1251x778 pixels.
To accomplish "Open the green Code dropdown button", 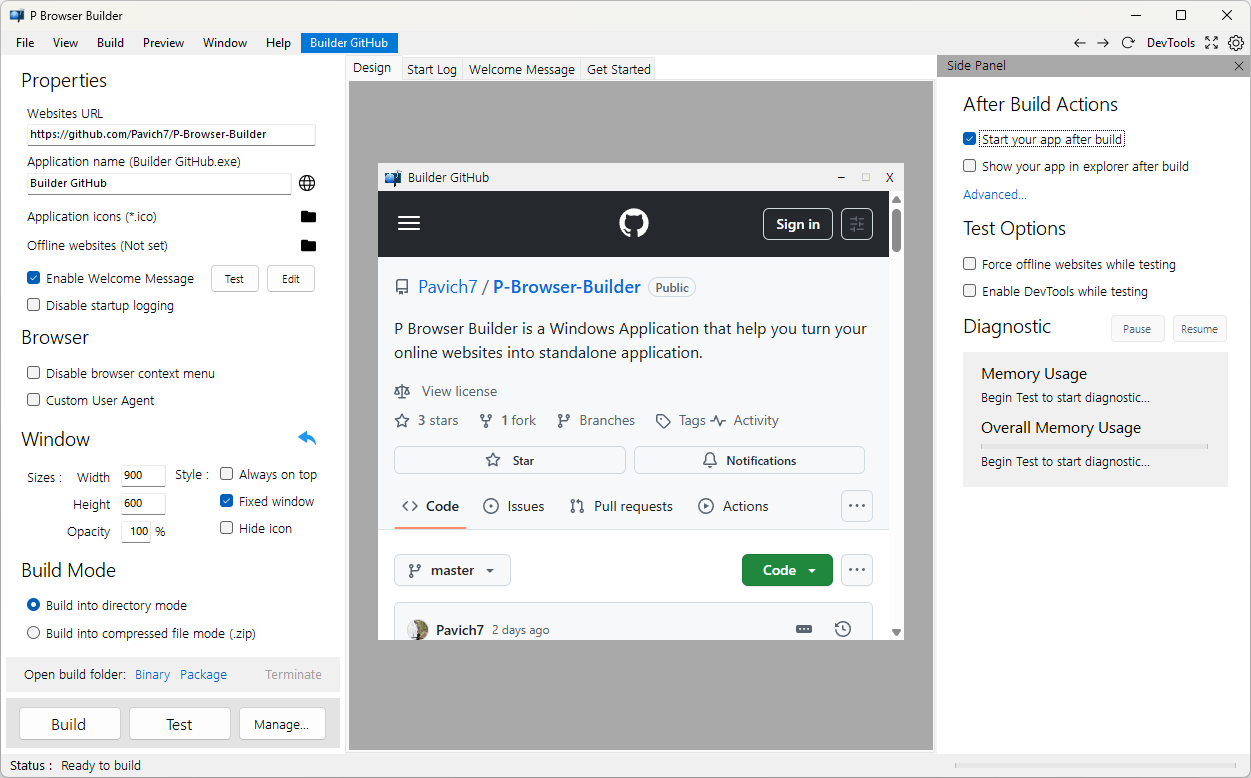I will tap(787, 570).
